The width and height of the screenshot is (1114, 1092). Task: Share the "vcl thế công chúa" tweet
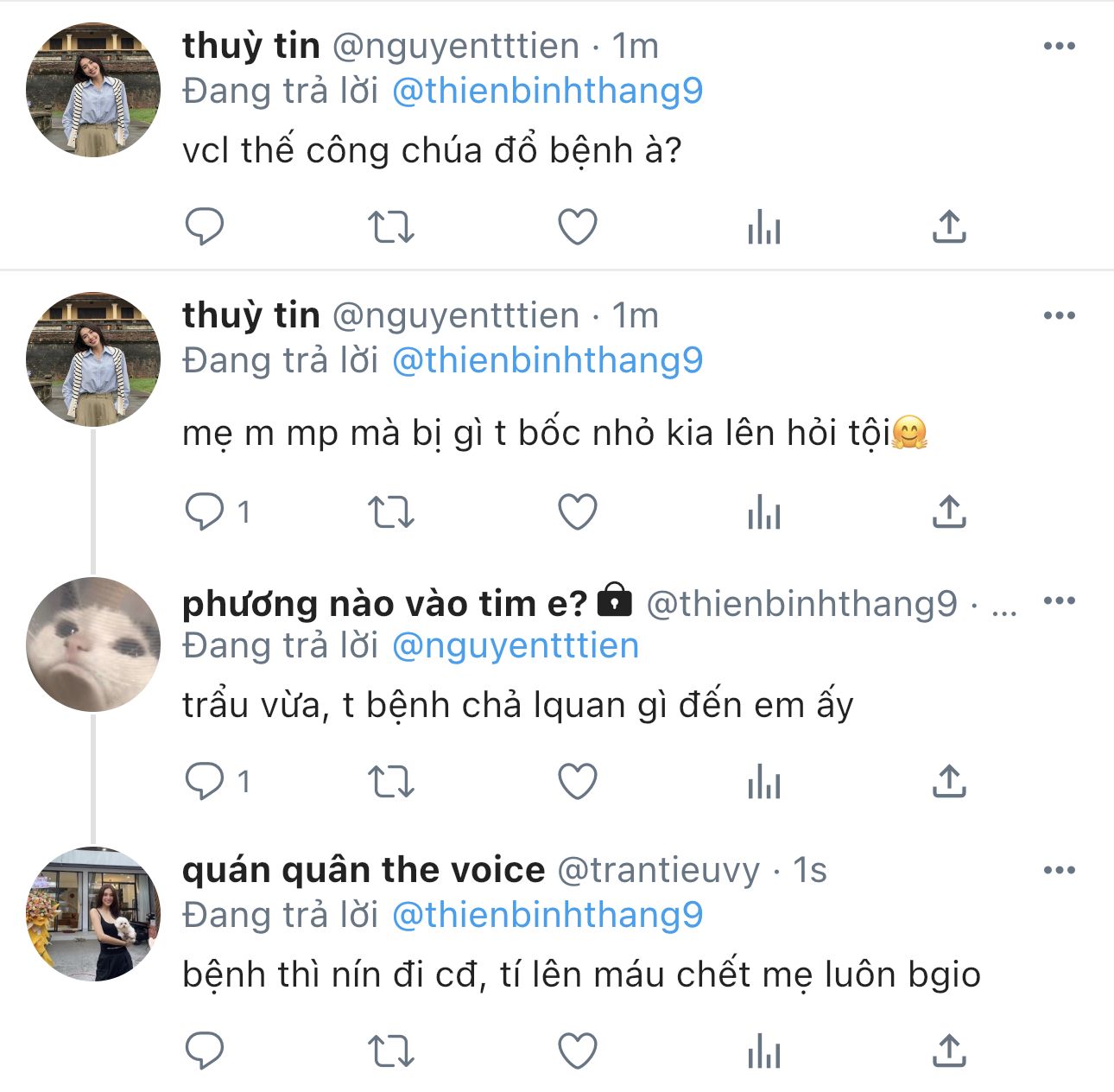[x=949, y=227]
